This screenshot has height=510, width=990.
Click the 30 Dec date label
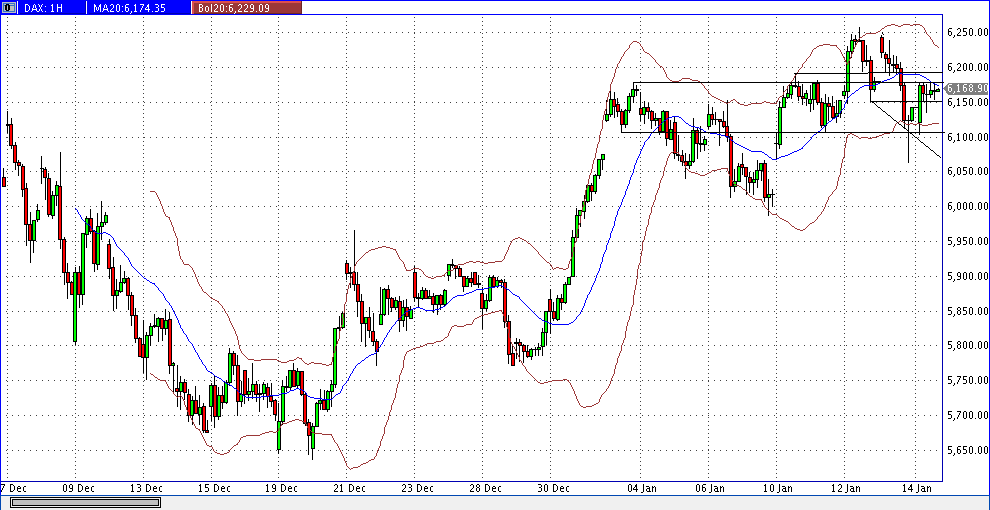click(x=554, y=488)
